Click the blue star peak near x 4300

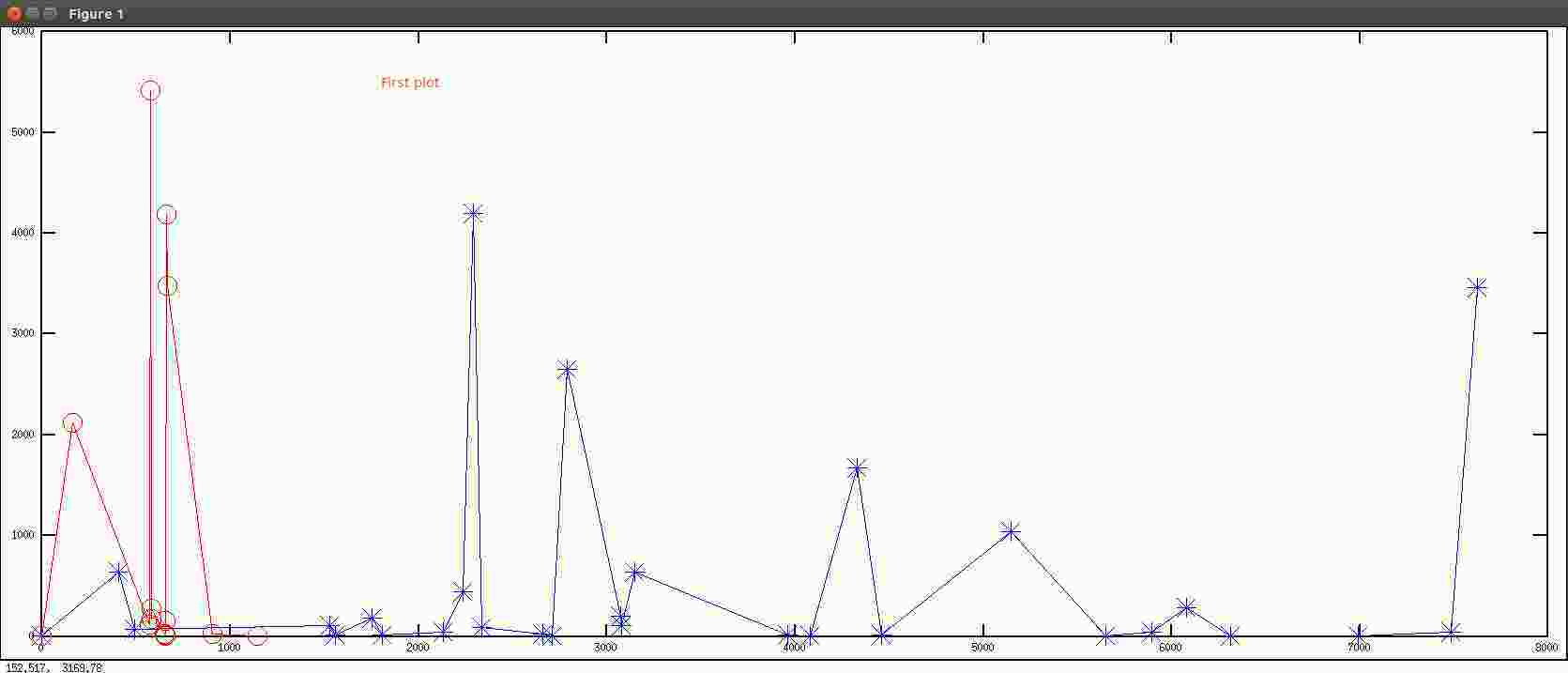pyautogui.click(x=856, y=468)
